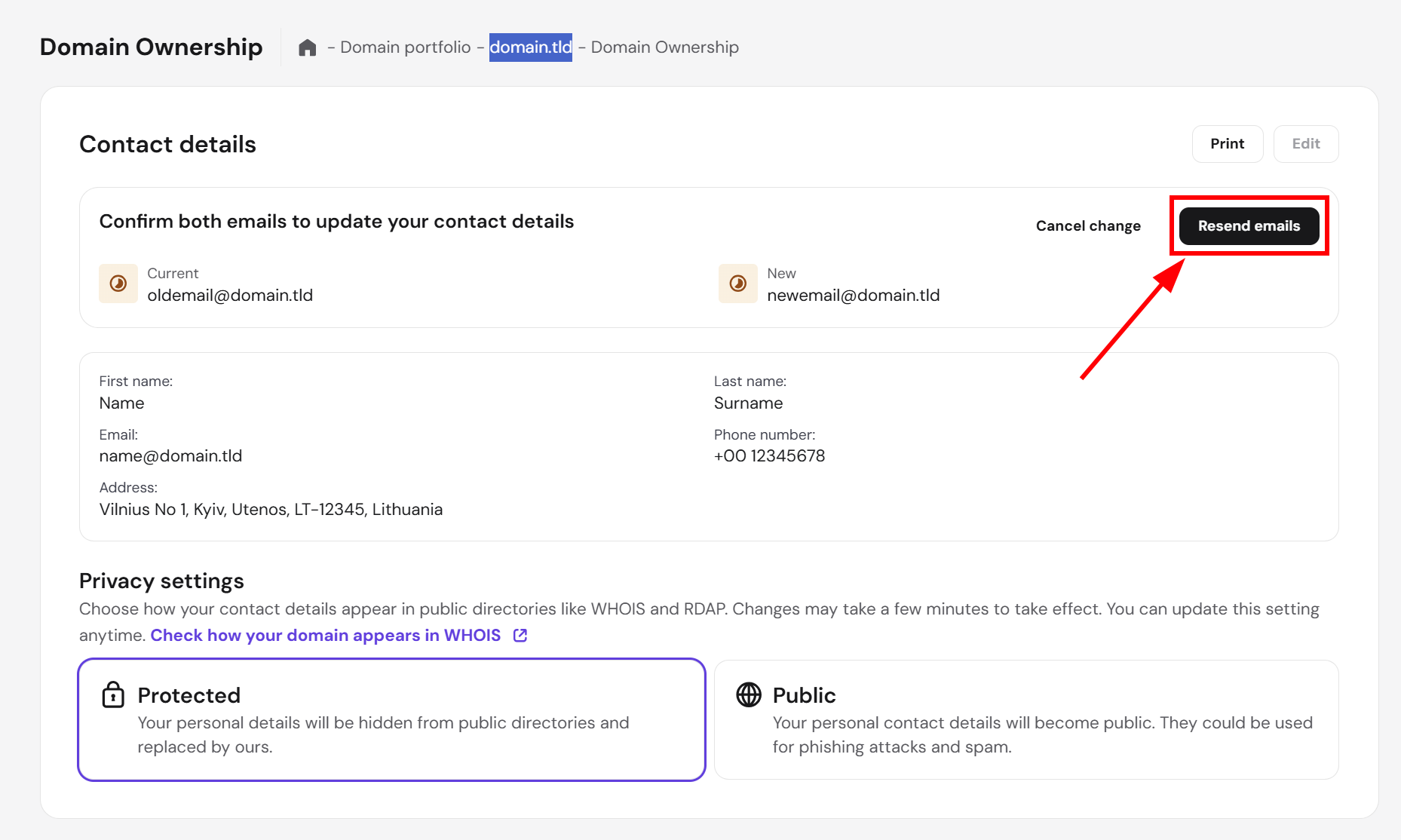Click the phone number +00 12345678
The height and width of the screenshot is (840, 1401).
tap(769, 456)
